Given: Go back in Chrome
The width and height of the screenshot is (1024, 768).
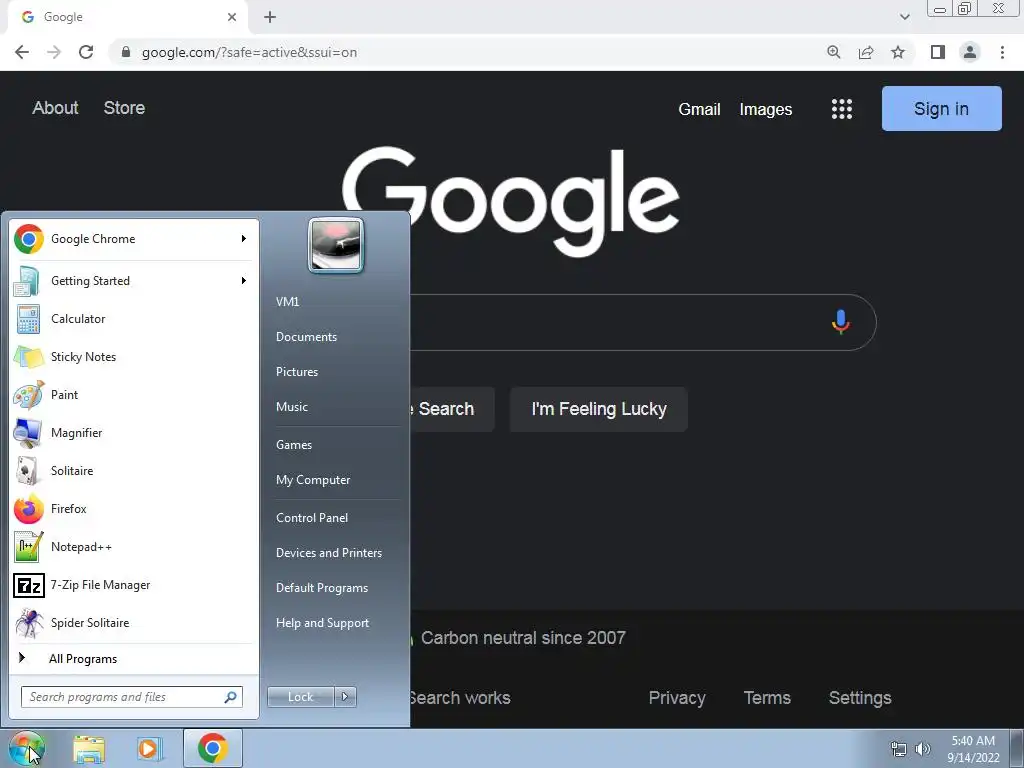Looking at the screenshot, I should point(22,52).
